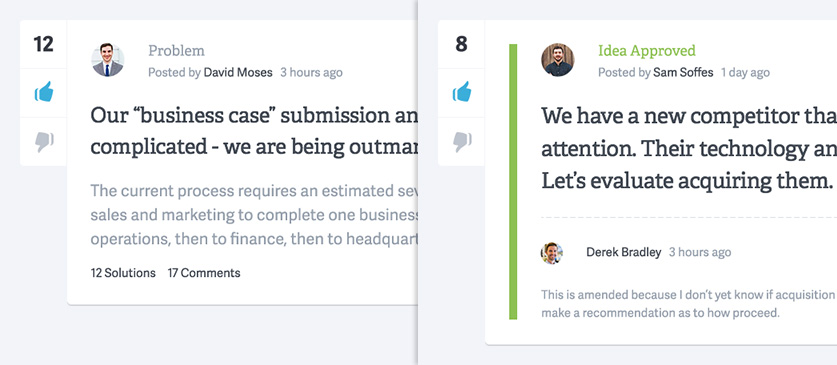Upvote Sam Soffes' approved idea
Viewport: 837px width, 365px height.
pyautogui.click(x=462, y=92)
